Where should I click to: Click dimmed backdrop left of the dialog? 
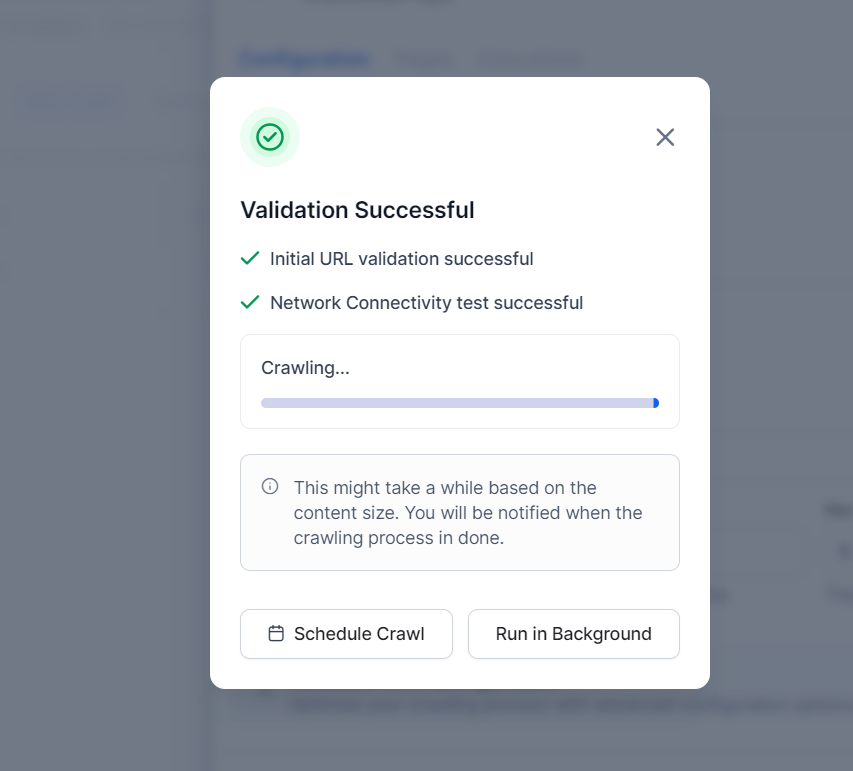click(x=100, y=400)
